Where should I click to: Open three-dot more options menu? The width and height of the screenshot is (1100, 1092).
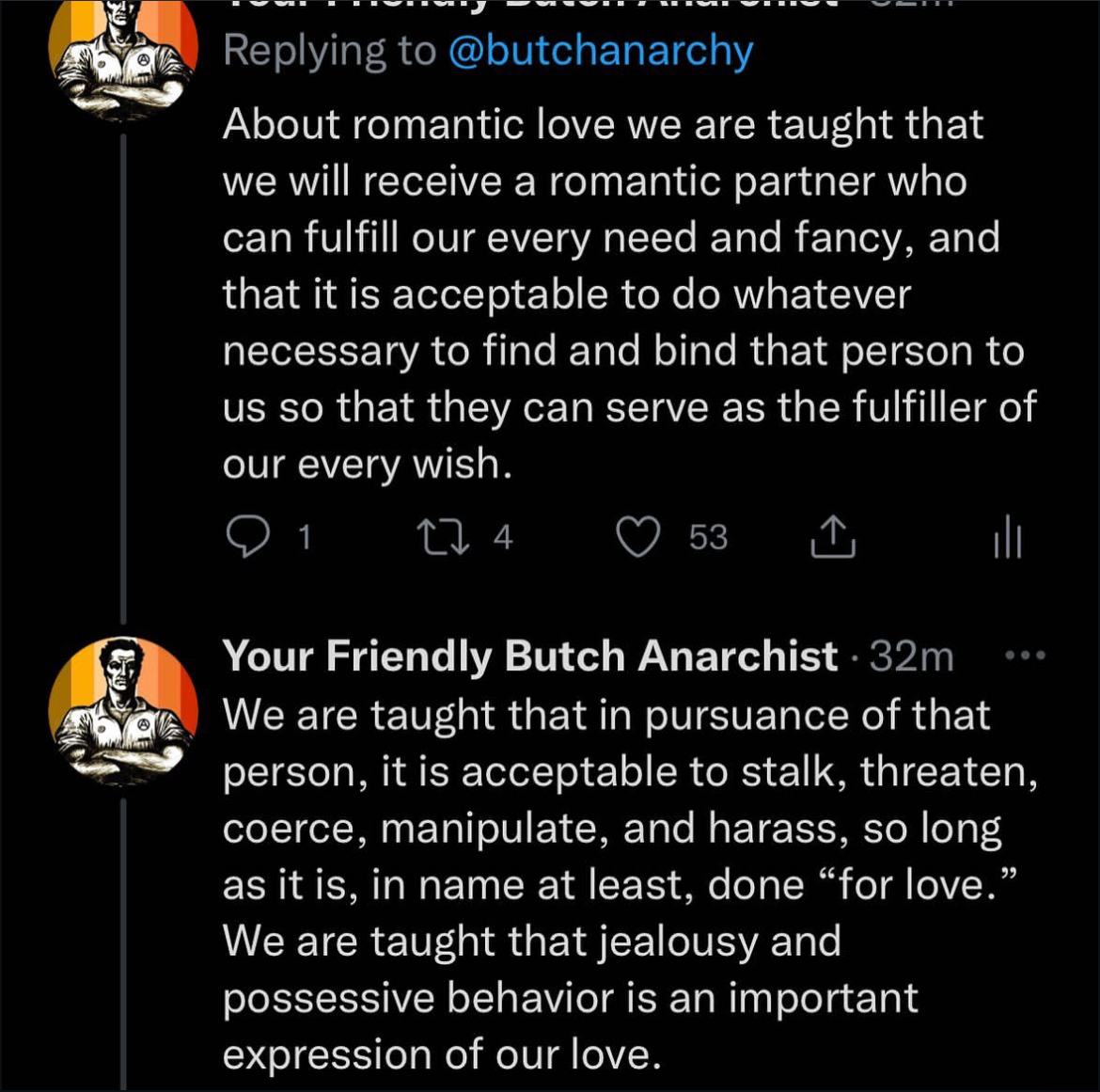tap(1026, 656)
